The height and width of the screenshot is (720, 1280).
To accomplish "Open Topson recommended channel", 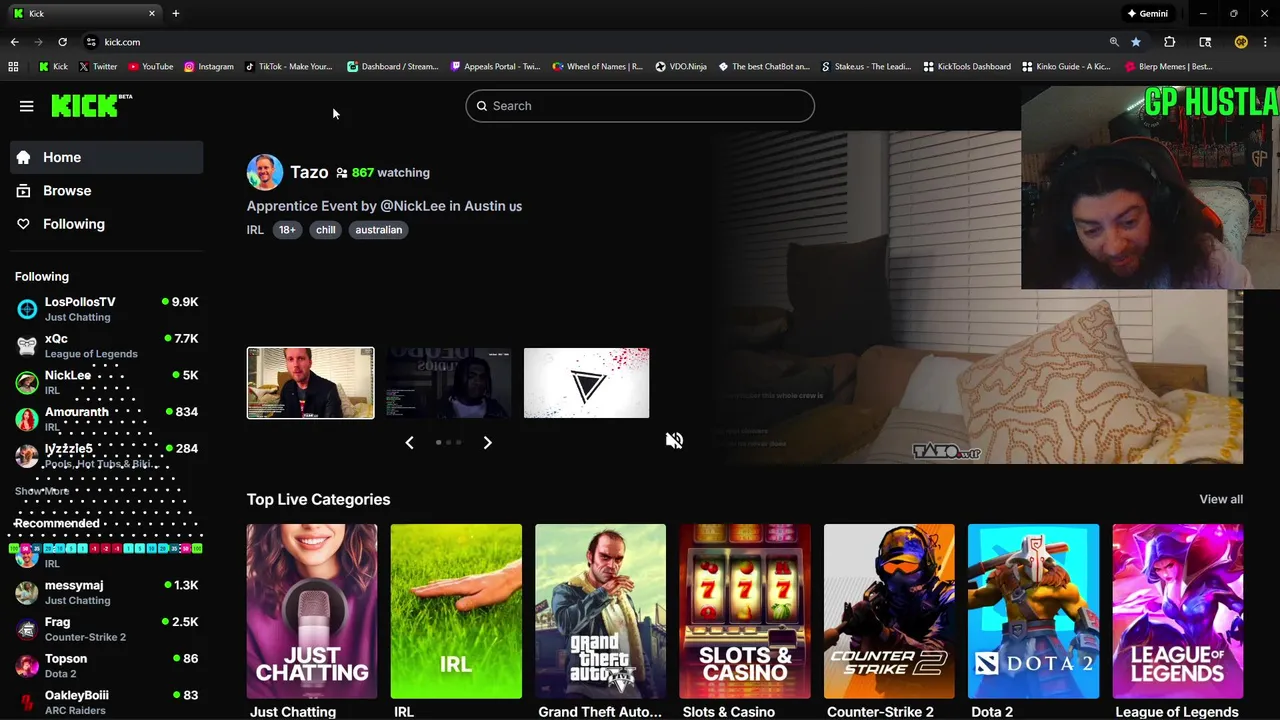I will pyautogui.click(x=107, y=665).
